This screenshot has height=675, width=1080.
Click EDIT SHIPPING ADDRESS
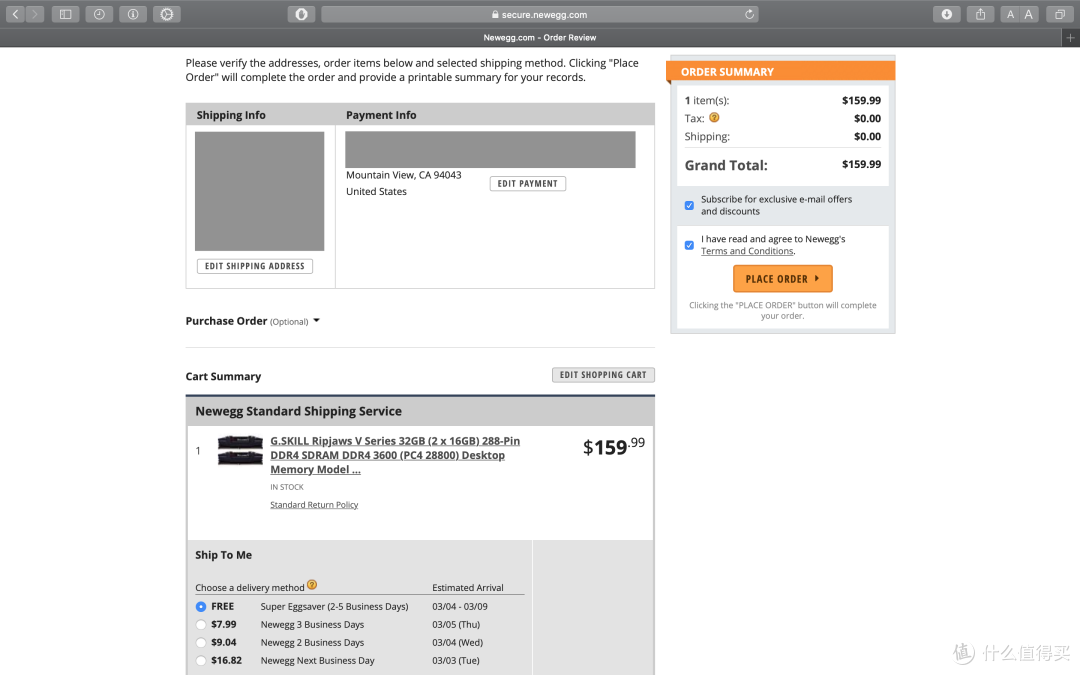[255, 266]
